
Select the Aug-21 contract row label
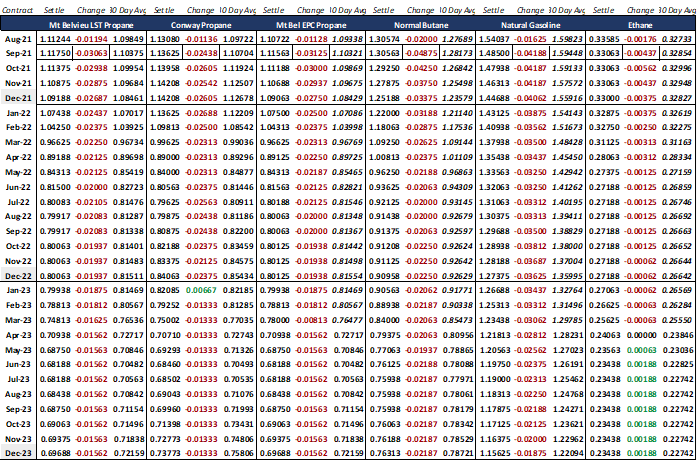tap(18, 39)
